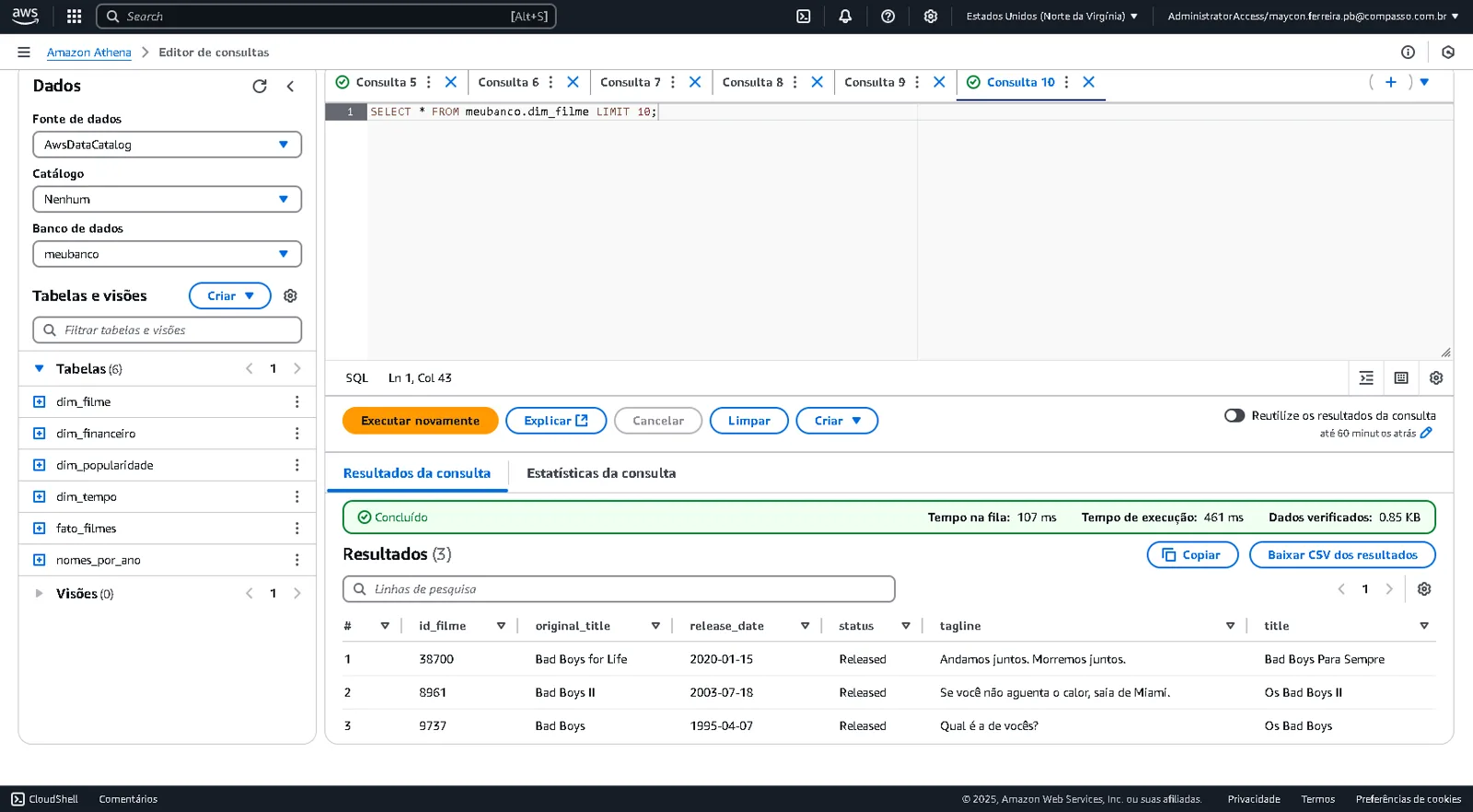Edit the reuse results time period
This screenshot has width=1473, height=812.
click(1426, 433)
